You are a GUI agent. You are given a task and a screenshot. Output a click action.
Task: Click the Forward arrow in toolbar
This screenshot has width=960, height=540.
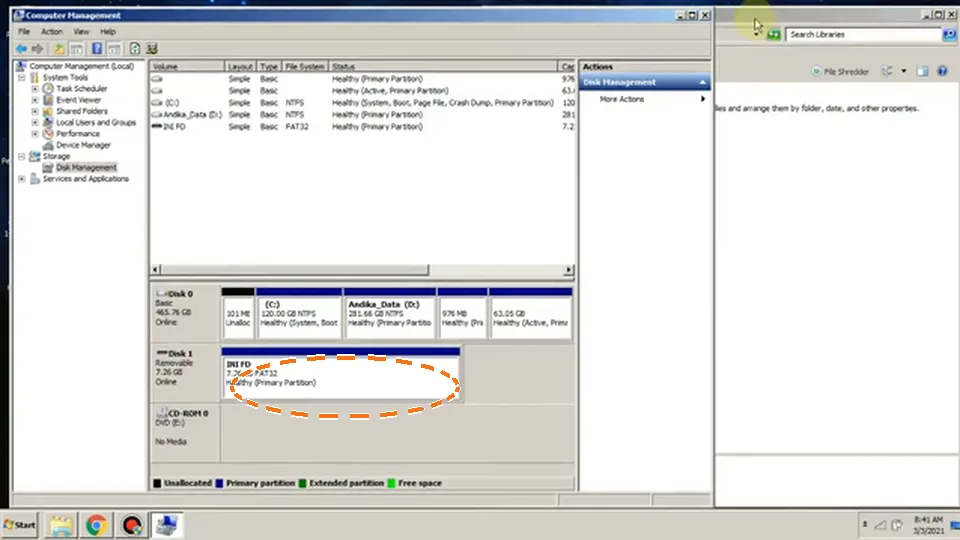(x=37, y=49)
